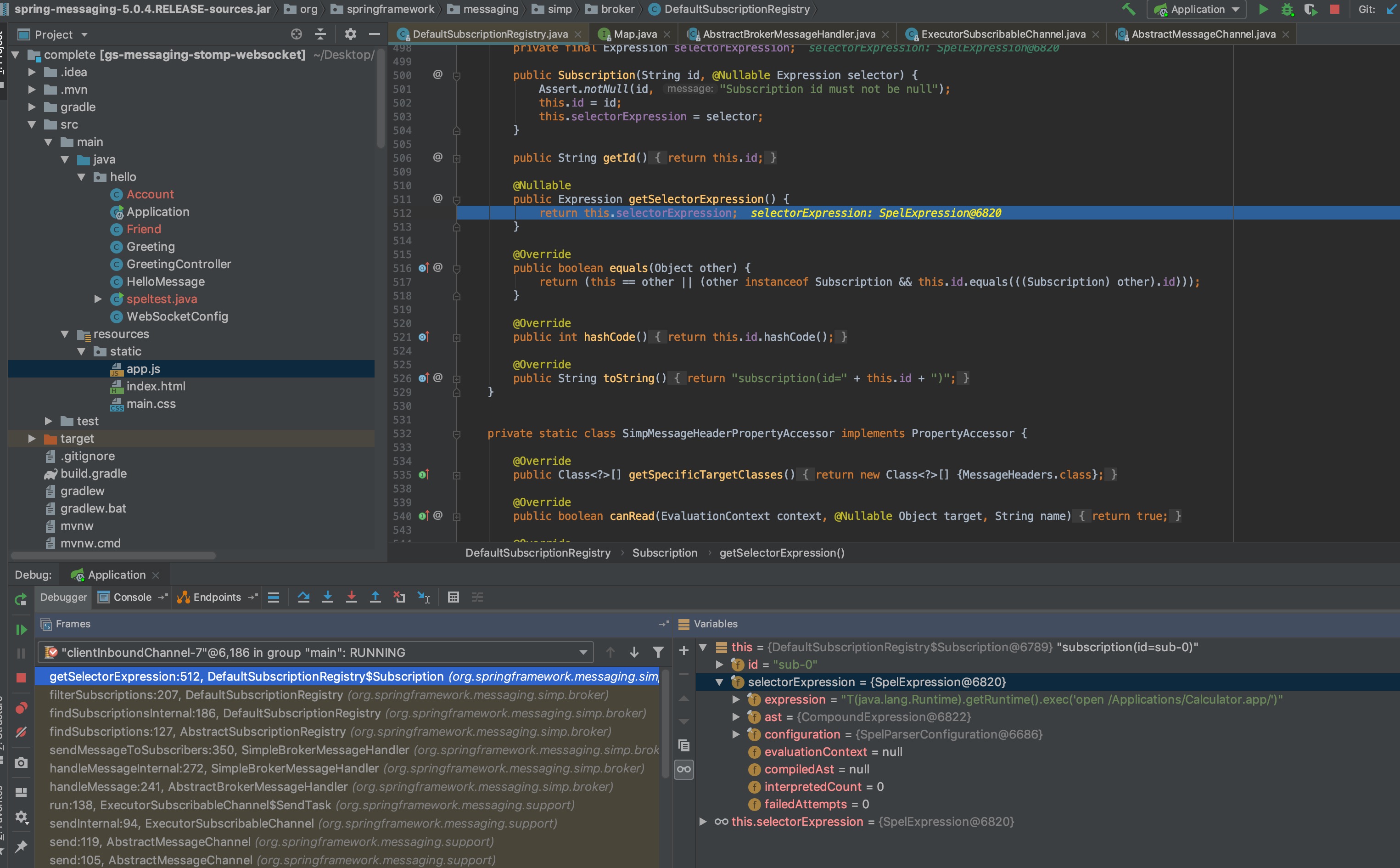
Task: Run the Application with the green play icon
Action: coord(1263,9)
